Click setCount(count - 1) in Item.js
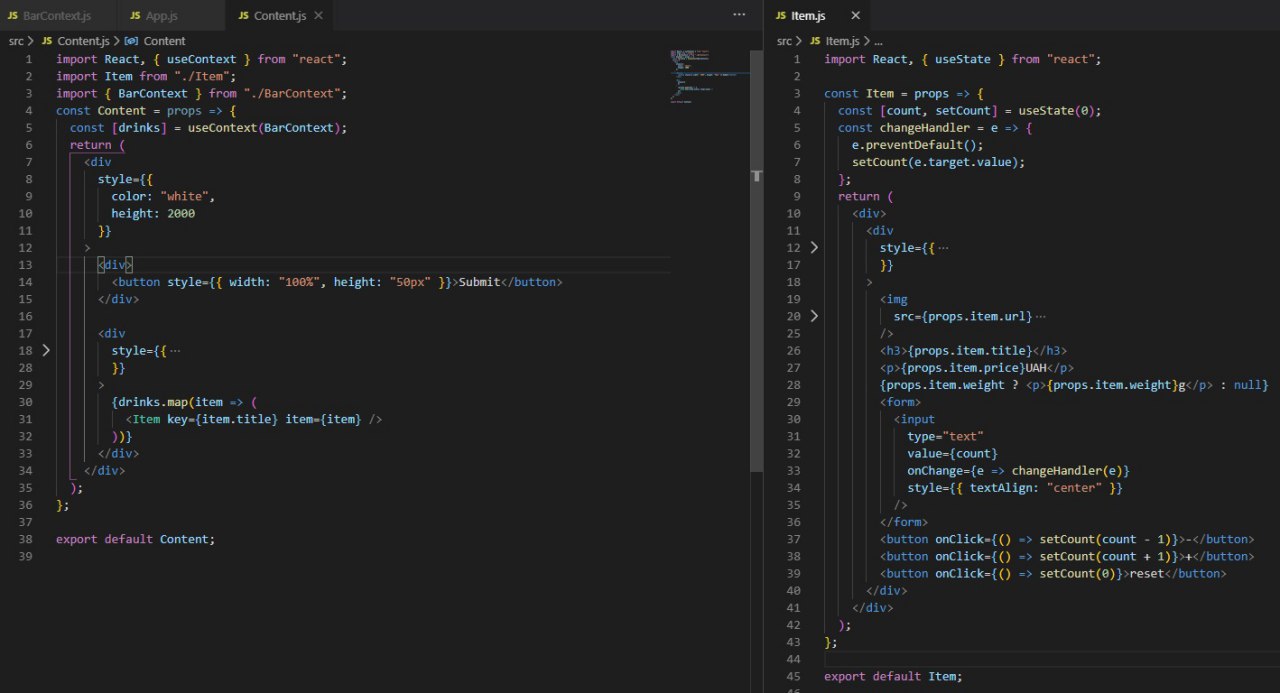Viewport: 1280px width, 693px height. point(1105,539)
